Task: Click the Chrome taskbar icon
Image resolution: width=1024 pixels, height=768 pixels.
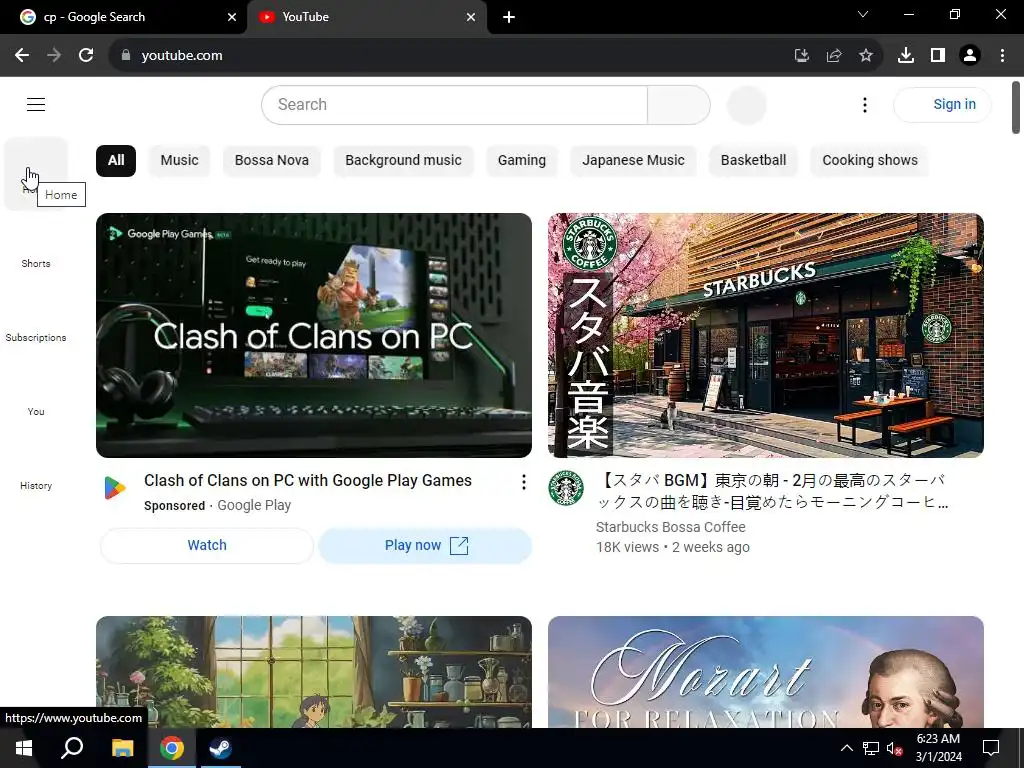Action: click(172, 748)
